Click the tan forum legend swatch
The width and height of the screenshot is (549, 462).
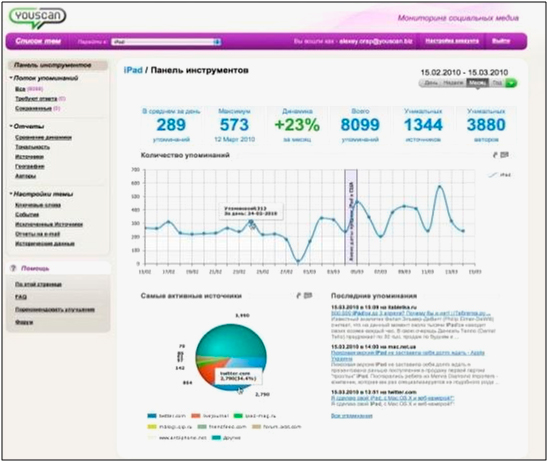tap(257, 427)
